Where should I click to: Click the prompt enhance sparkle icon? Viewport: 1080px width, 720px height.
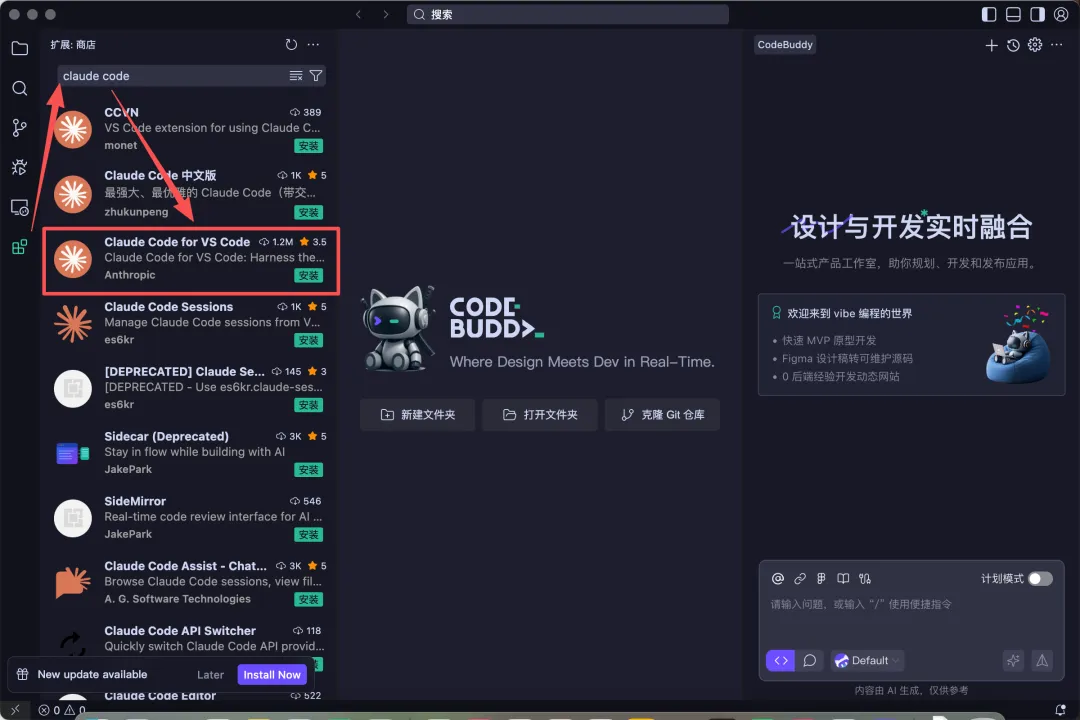(1013, 661)
